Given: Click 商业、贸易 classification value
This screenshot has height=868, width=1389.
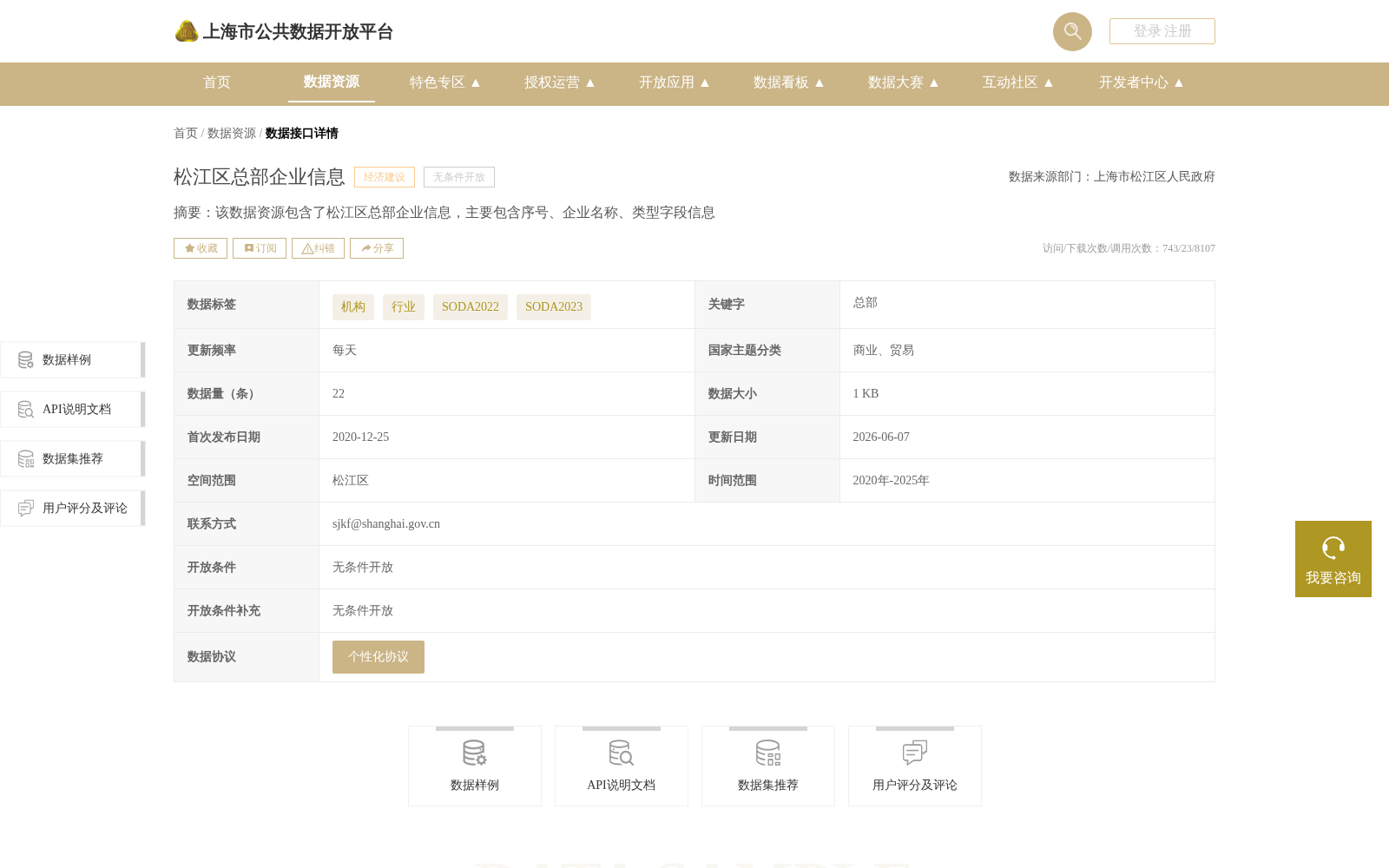Looking at the screenshot, I should tap(884, 351).
